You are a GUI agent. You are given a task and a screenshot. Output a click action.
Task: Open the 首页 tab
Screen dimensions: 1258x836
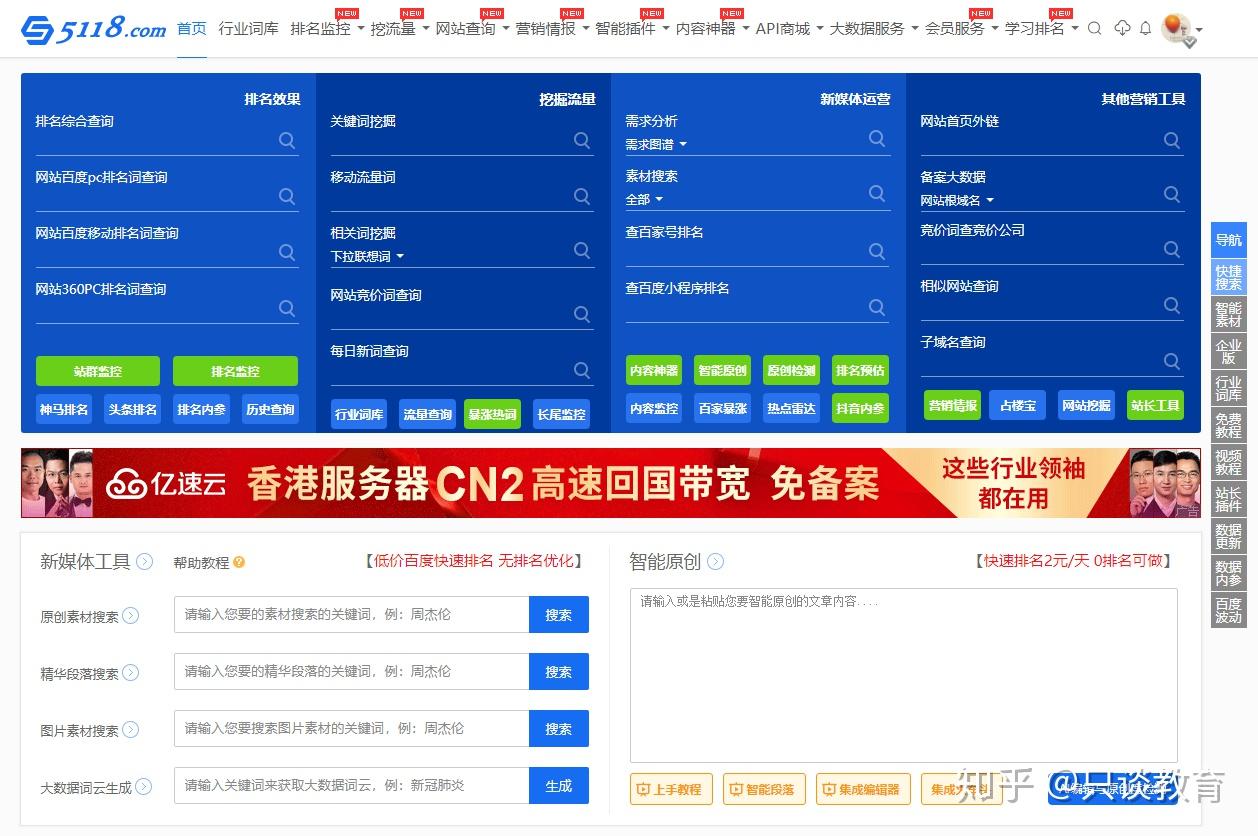point(191,29)
